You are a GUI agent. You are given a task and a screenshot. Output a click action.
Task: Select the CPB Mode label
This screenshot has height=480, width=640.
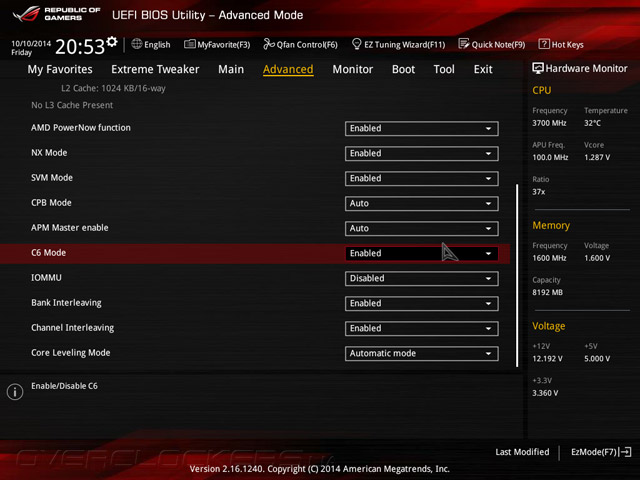pos(51,202)
